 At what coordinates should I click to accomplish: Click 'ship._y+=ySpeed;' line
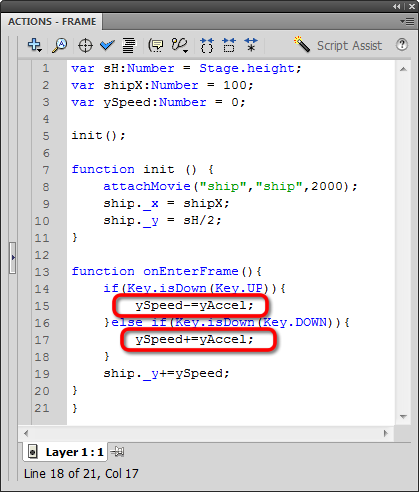166,373
